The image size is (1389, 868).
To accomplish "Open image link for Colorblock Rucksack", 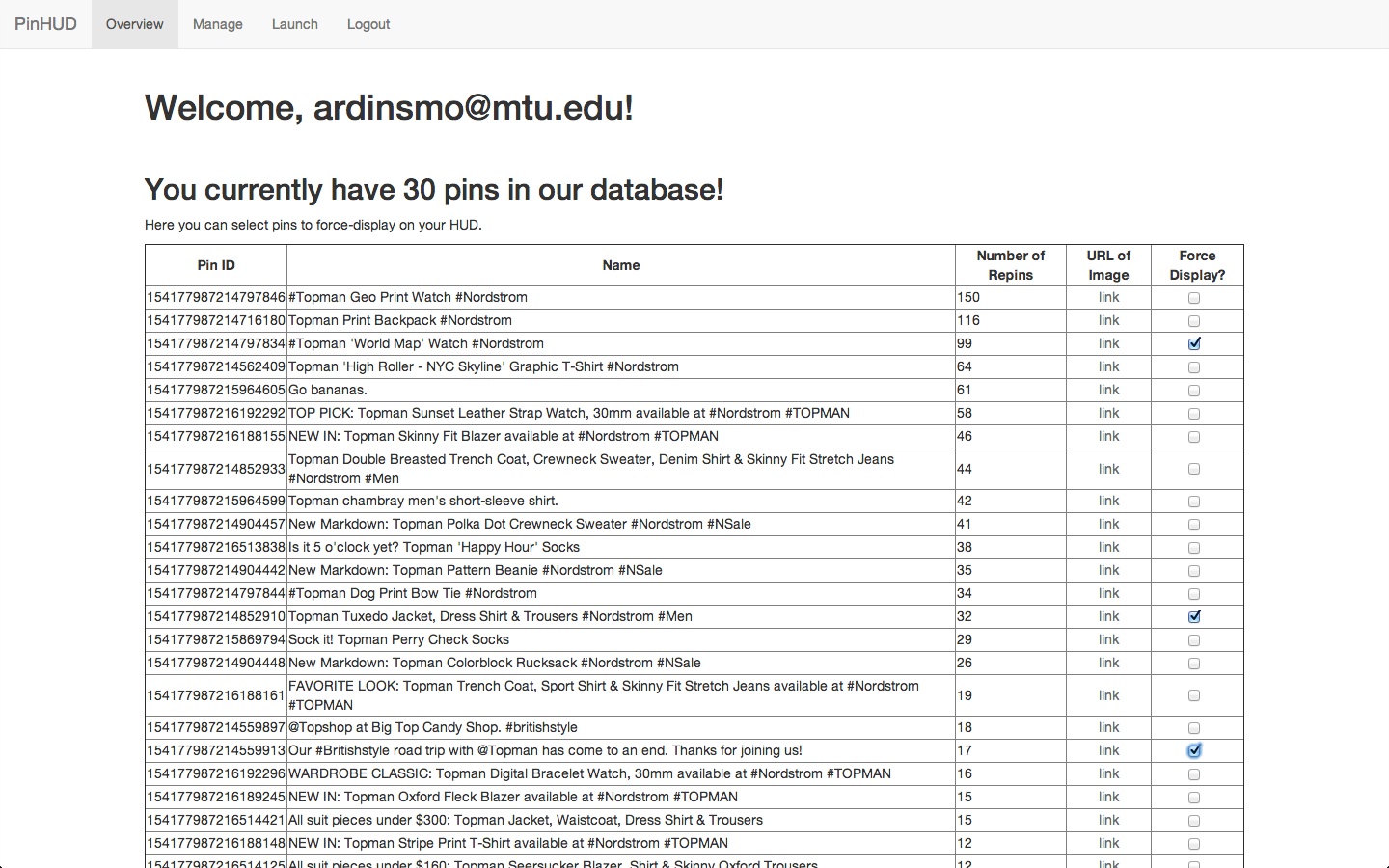I will tap(1108, 663).
